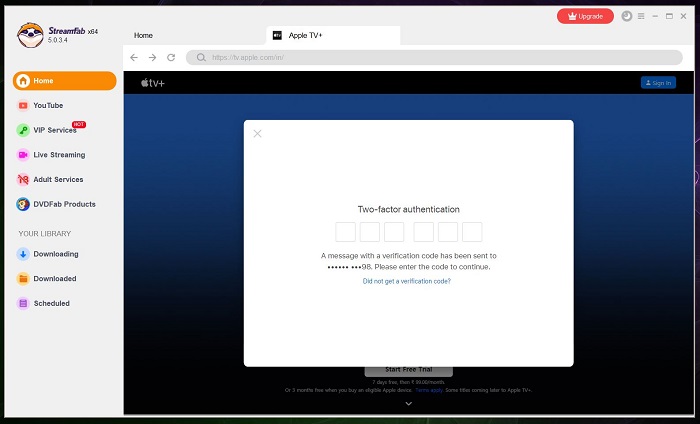Viewport: 700px width, 424px height.
Task: Open Adult Services section
Action: point(58,179)
